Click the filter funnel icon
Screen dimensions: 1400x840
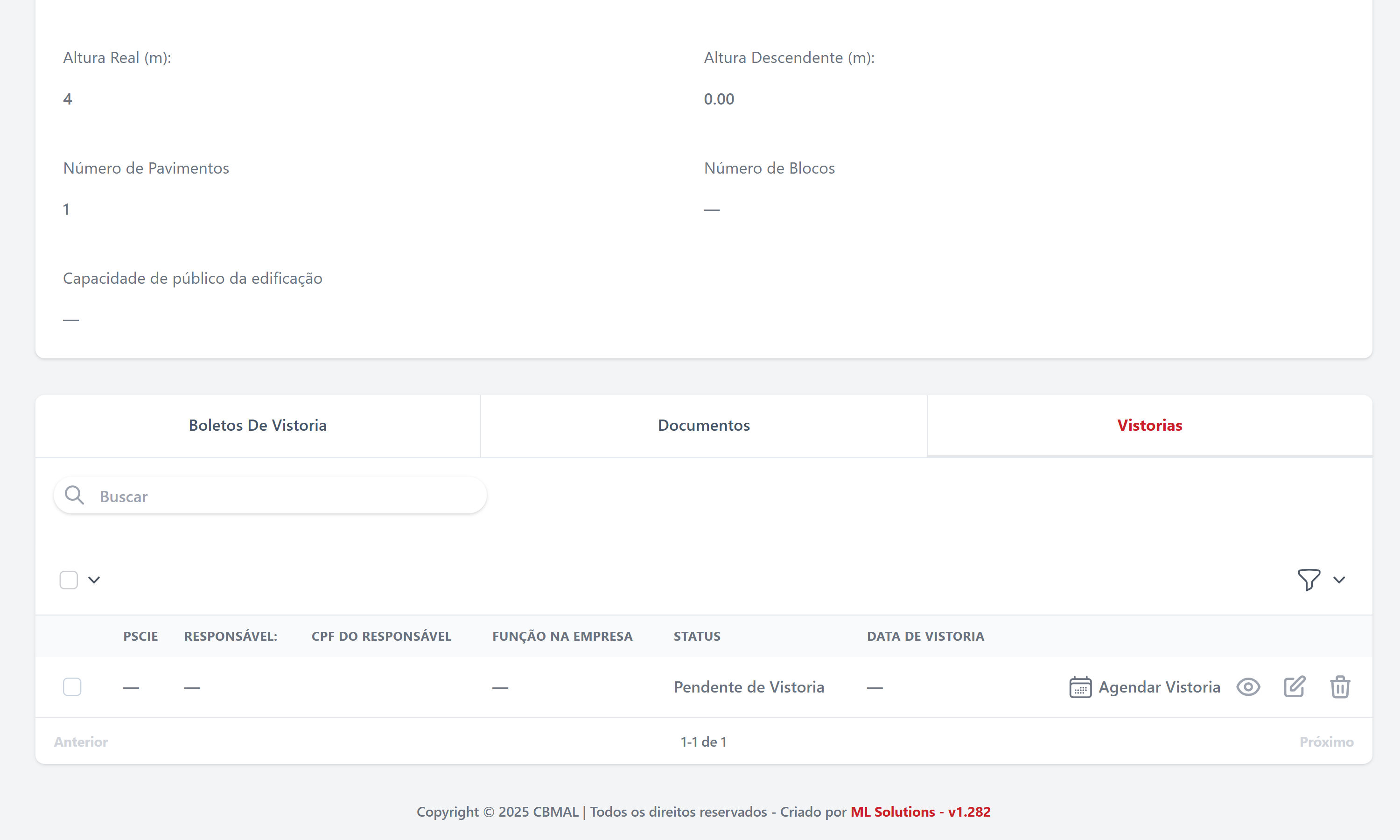click(x=1309, y=580)
